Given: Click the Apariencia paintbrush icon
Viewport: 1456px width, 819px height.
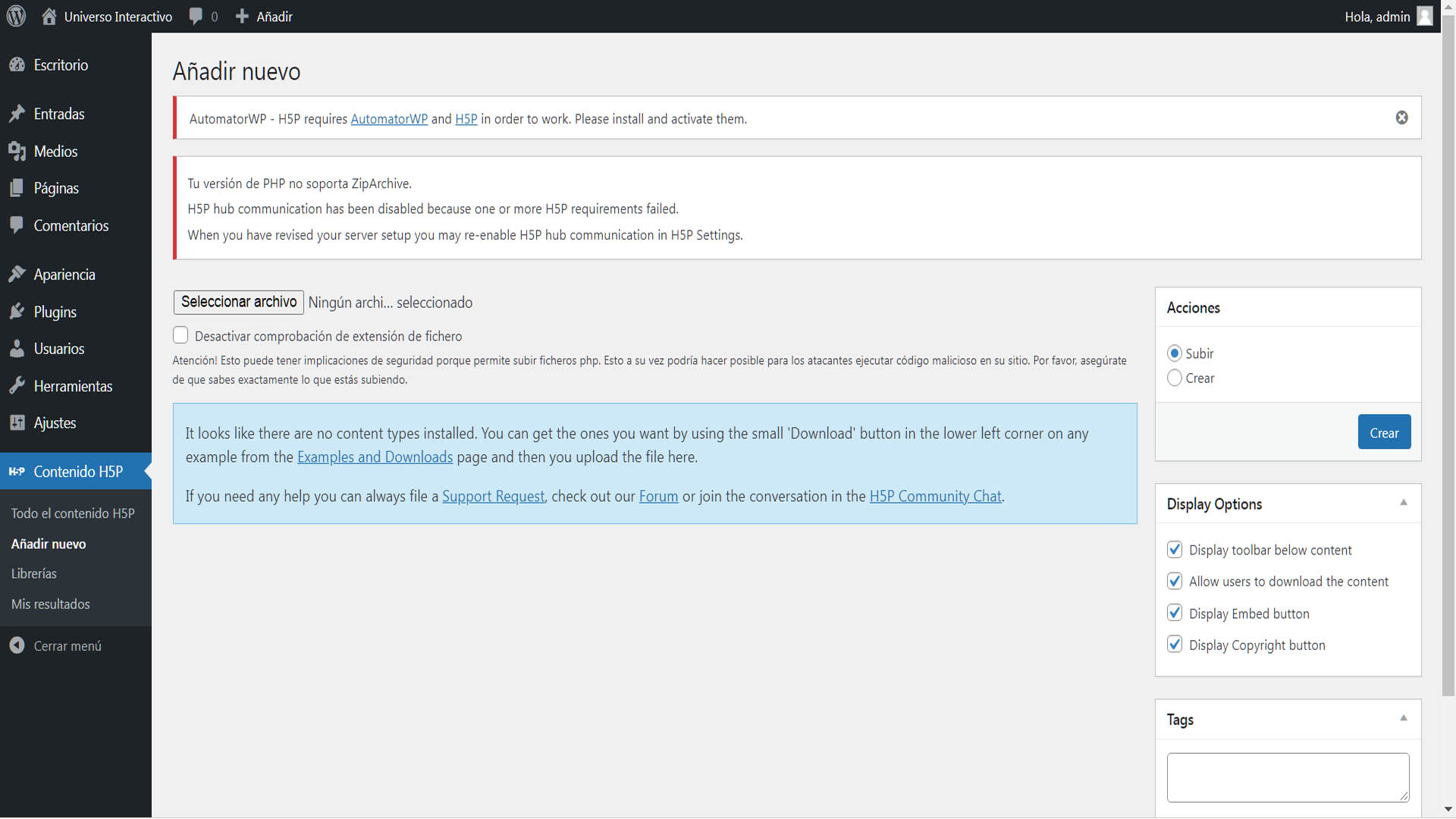Looking at the screenshot, I should (17, 275).
